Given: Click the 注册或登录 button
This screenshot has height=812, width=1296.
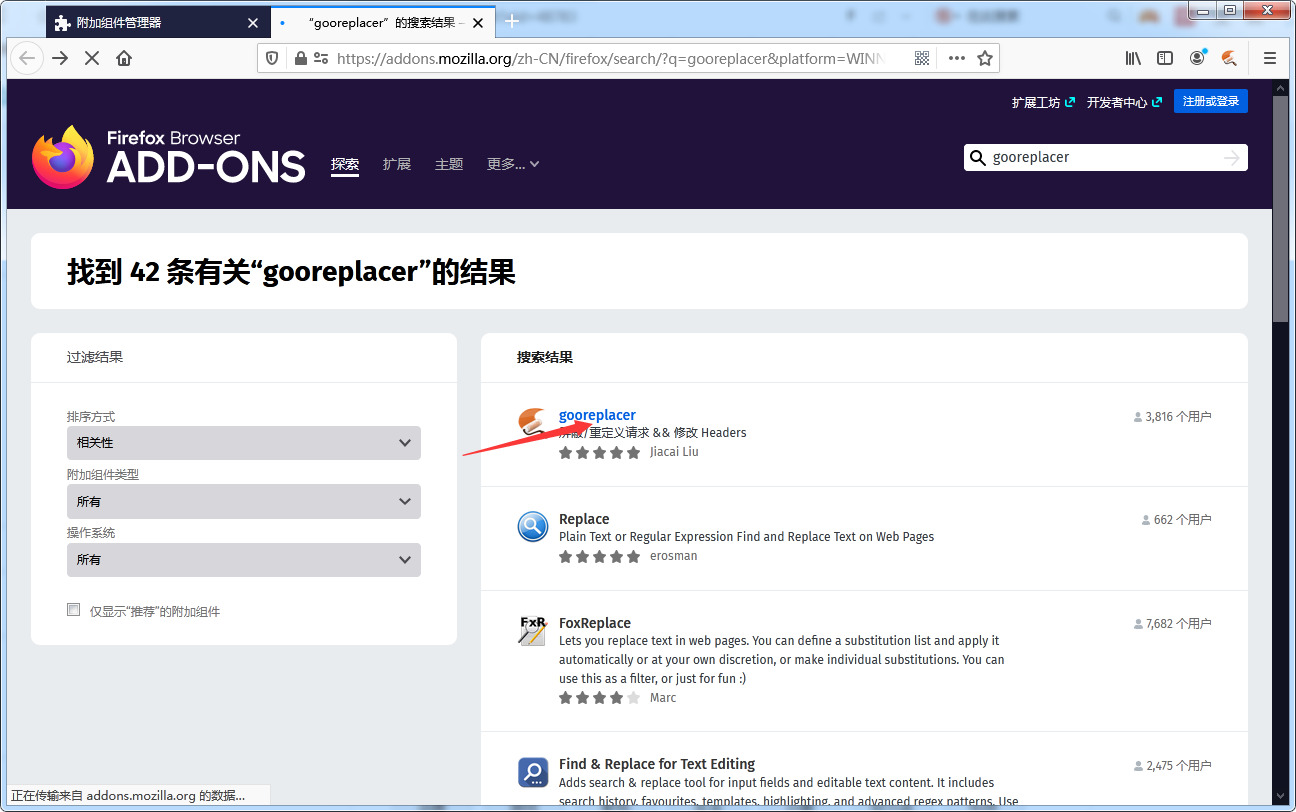Looking at the screenshot, I should tap(1211, 101).
